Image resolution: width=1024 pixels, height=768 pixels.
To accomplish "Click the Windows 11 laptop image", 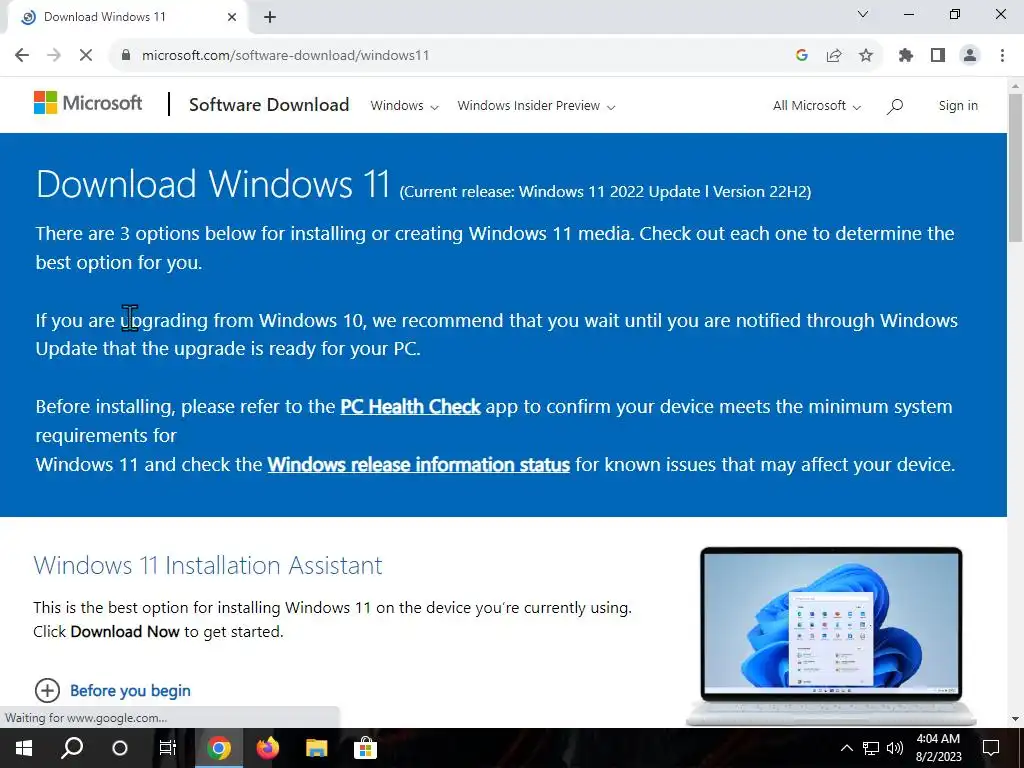I will click(831, 635).
